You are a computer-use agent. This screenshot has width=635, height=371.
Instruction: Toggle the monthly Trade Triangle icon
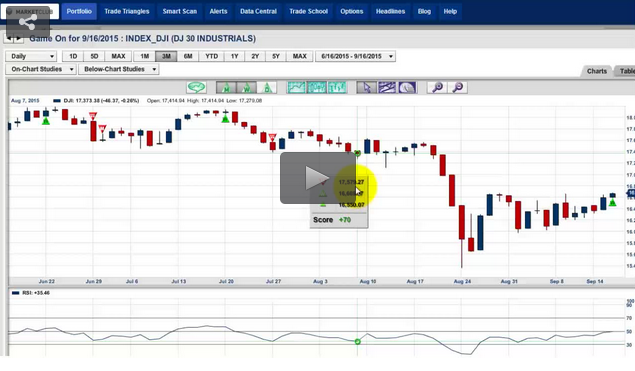tap(226, 87)
